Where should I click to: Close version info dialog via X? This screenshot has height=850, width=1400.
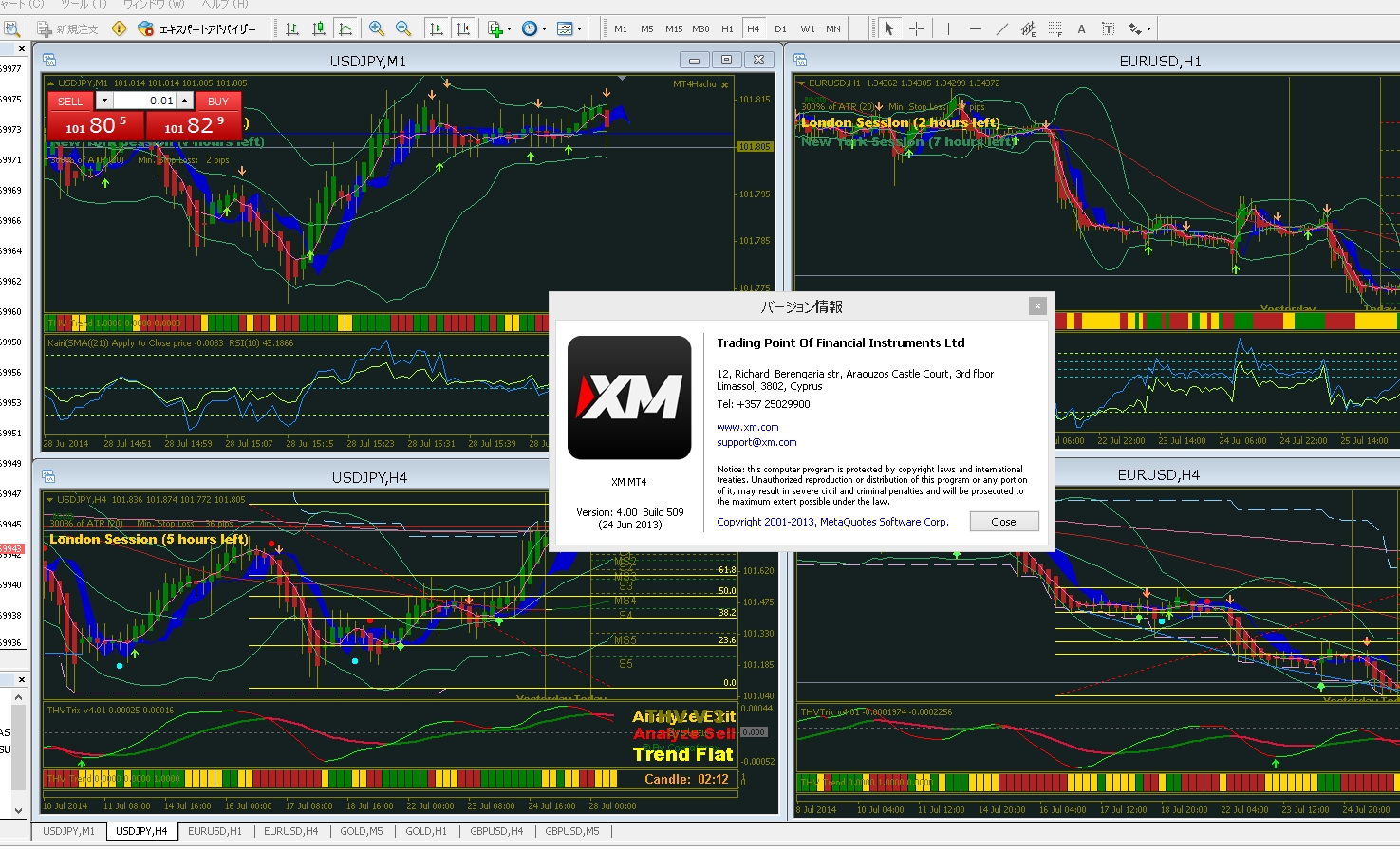click(x=1037, y=305)
